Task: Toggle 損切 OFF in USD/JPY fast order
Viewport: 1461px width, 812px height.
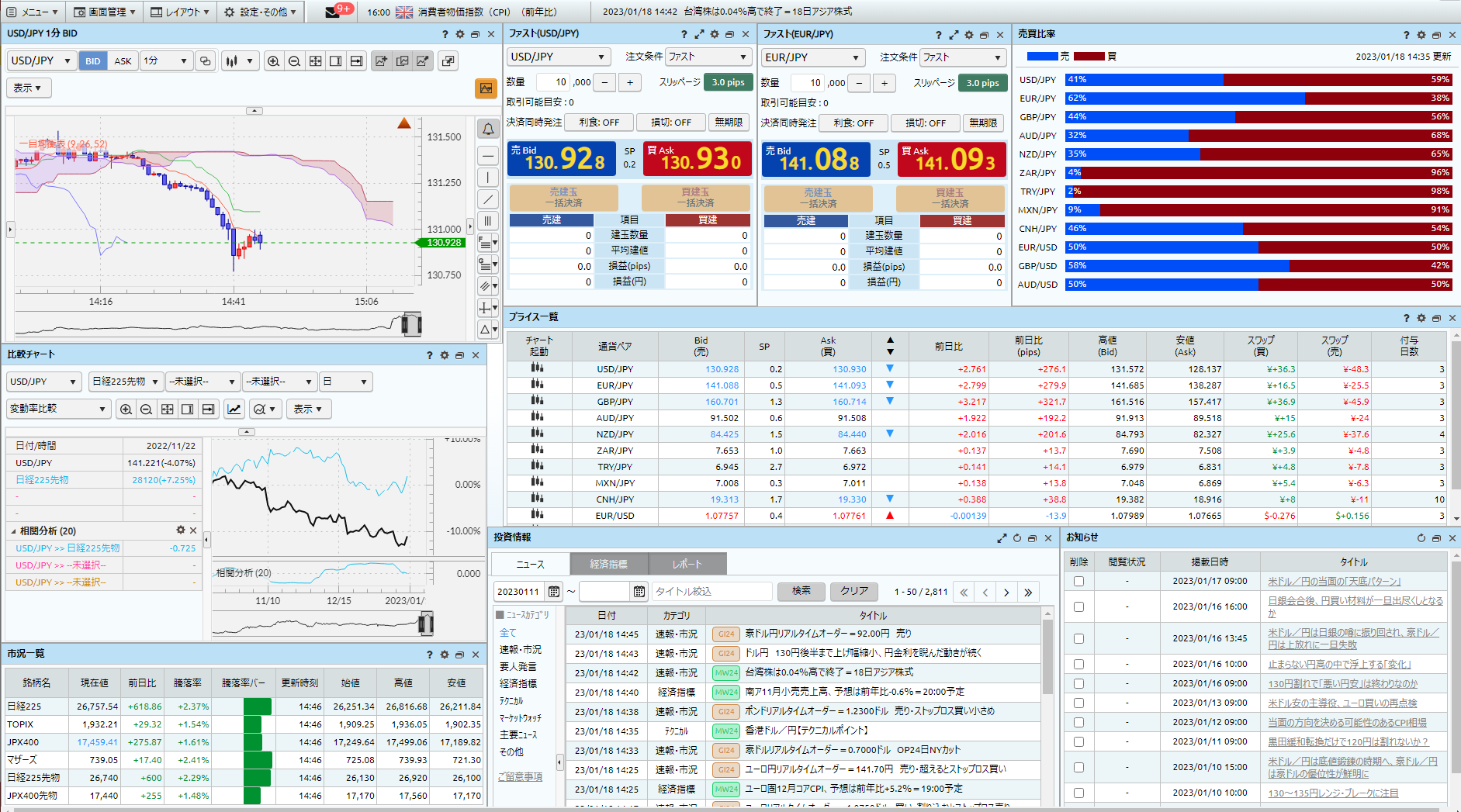Action: pyautogui.click(x=671, y=123)
